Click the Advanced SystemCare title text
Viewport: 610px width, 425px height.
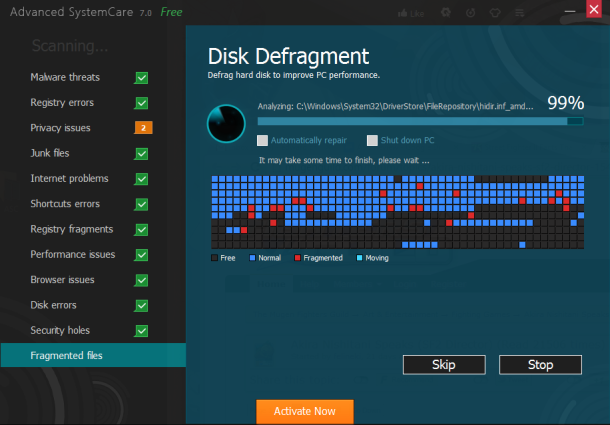point(72,12)
